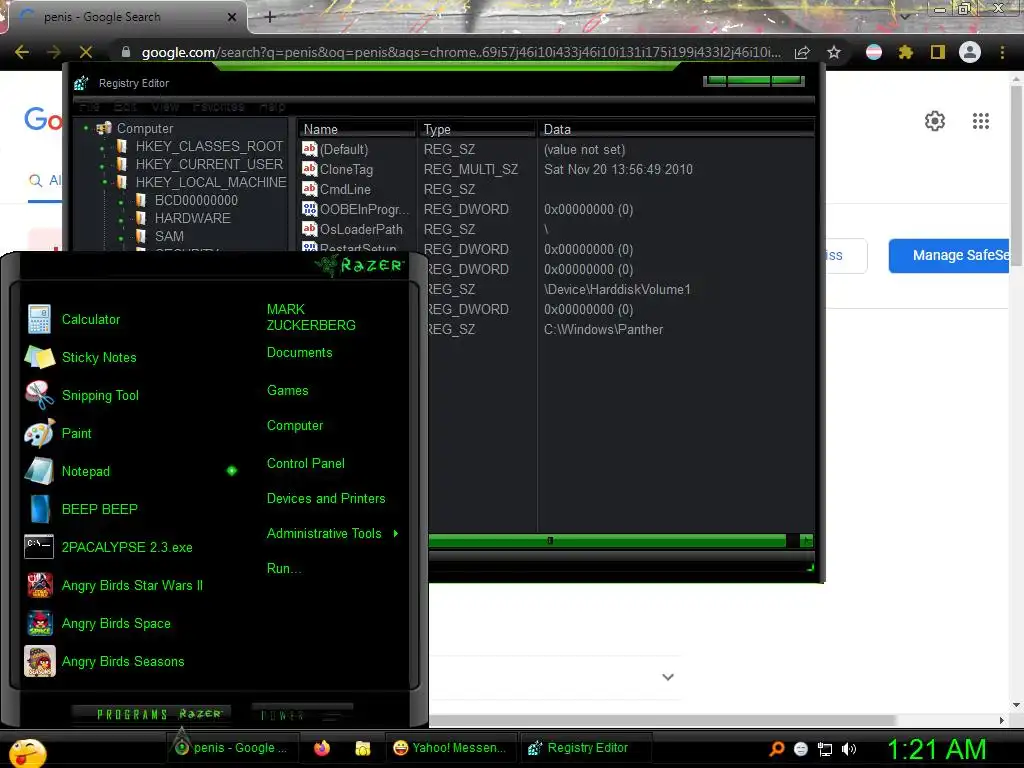Open Edit menu in Registry Editor
The height and width of the screenshot is (768, 1024).
(125, 106)
